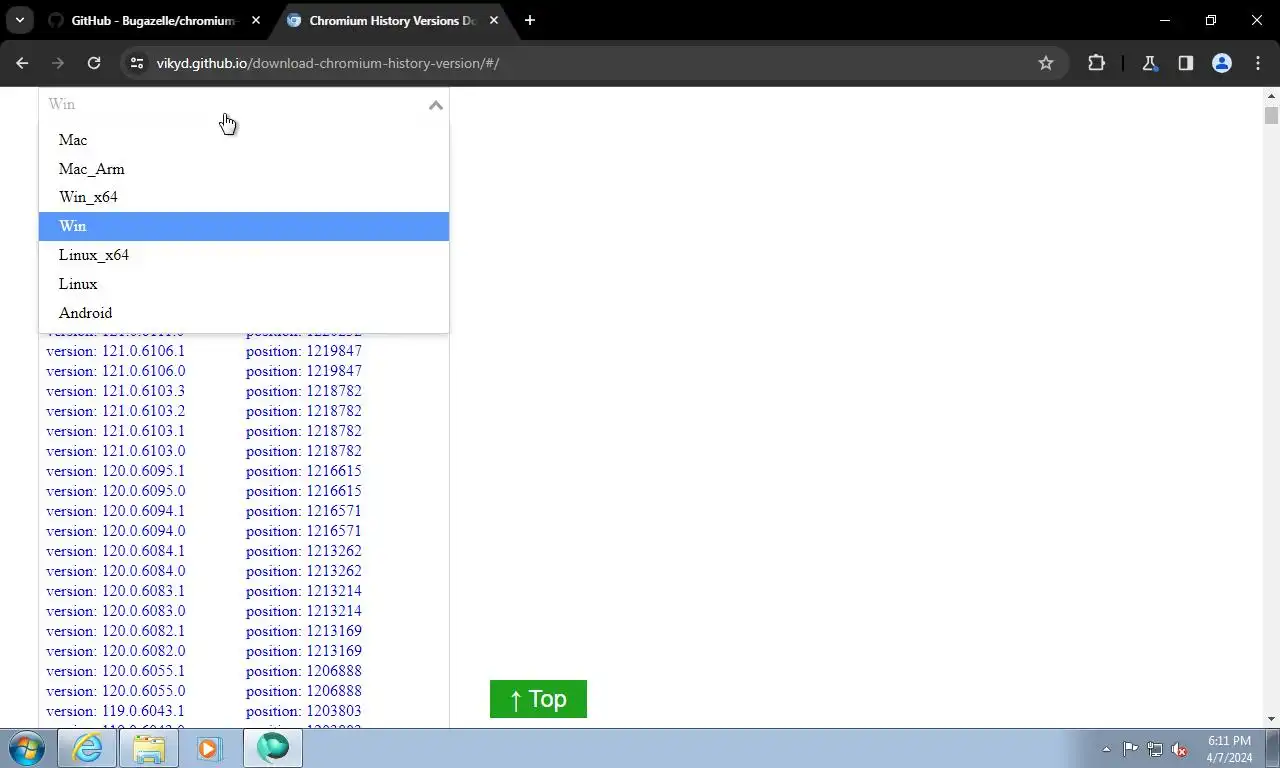The image size is (1280, 768).
Task: Select Android from the platform list
Action: pos(244,313)
